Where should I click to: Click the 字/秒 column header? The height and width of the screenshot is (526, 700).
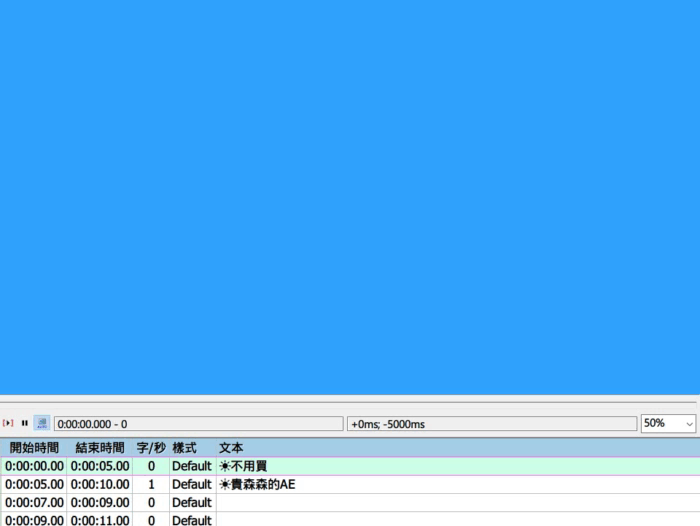pyautogui.click(x=151, y=448)
